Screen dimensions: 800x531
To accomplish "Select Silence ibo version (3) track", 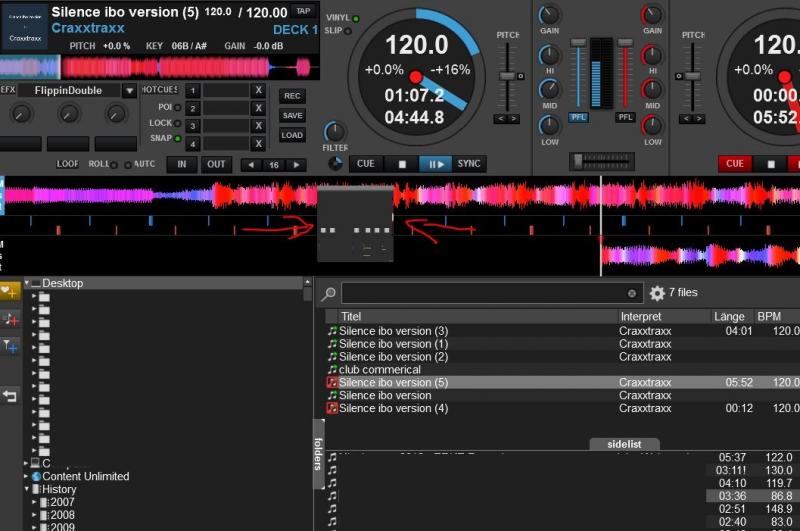I will coord(561,331).
